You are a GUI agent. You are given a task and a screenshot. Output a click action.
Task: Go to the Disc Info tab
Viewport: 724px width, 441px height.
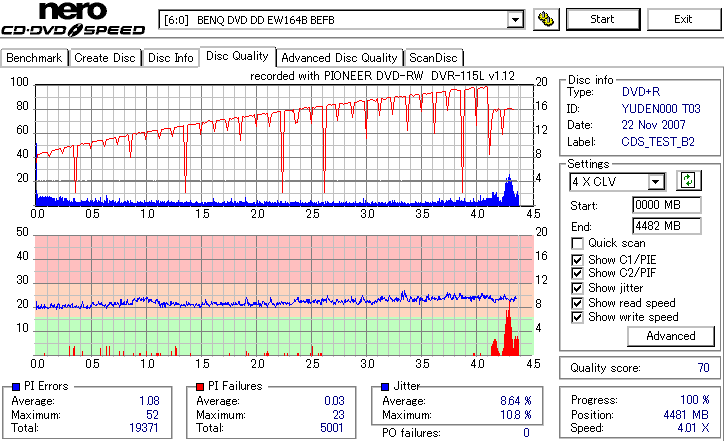(x=170, y=58)
